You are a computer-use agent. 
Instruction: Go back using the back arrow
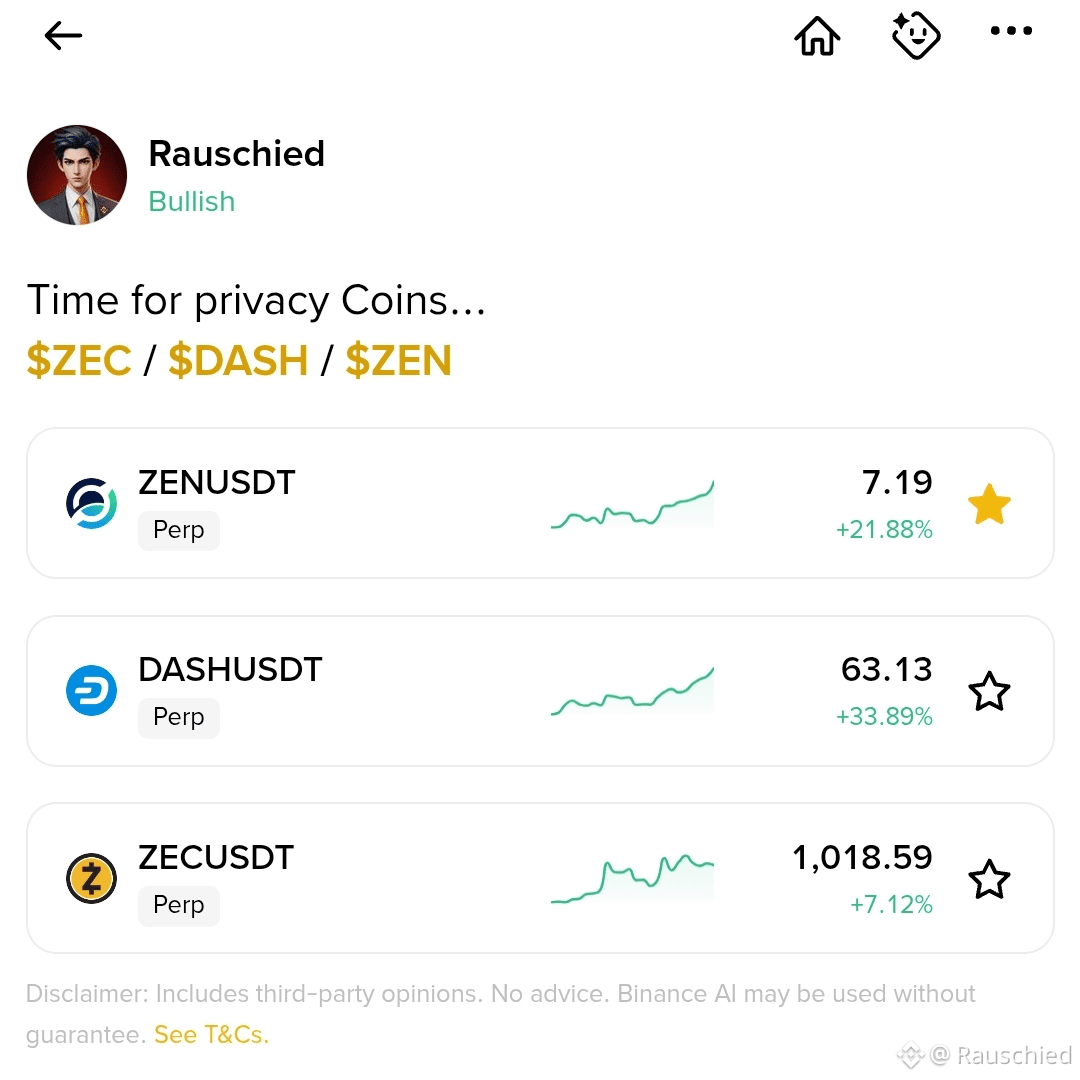tap(63, 36)
